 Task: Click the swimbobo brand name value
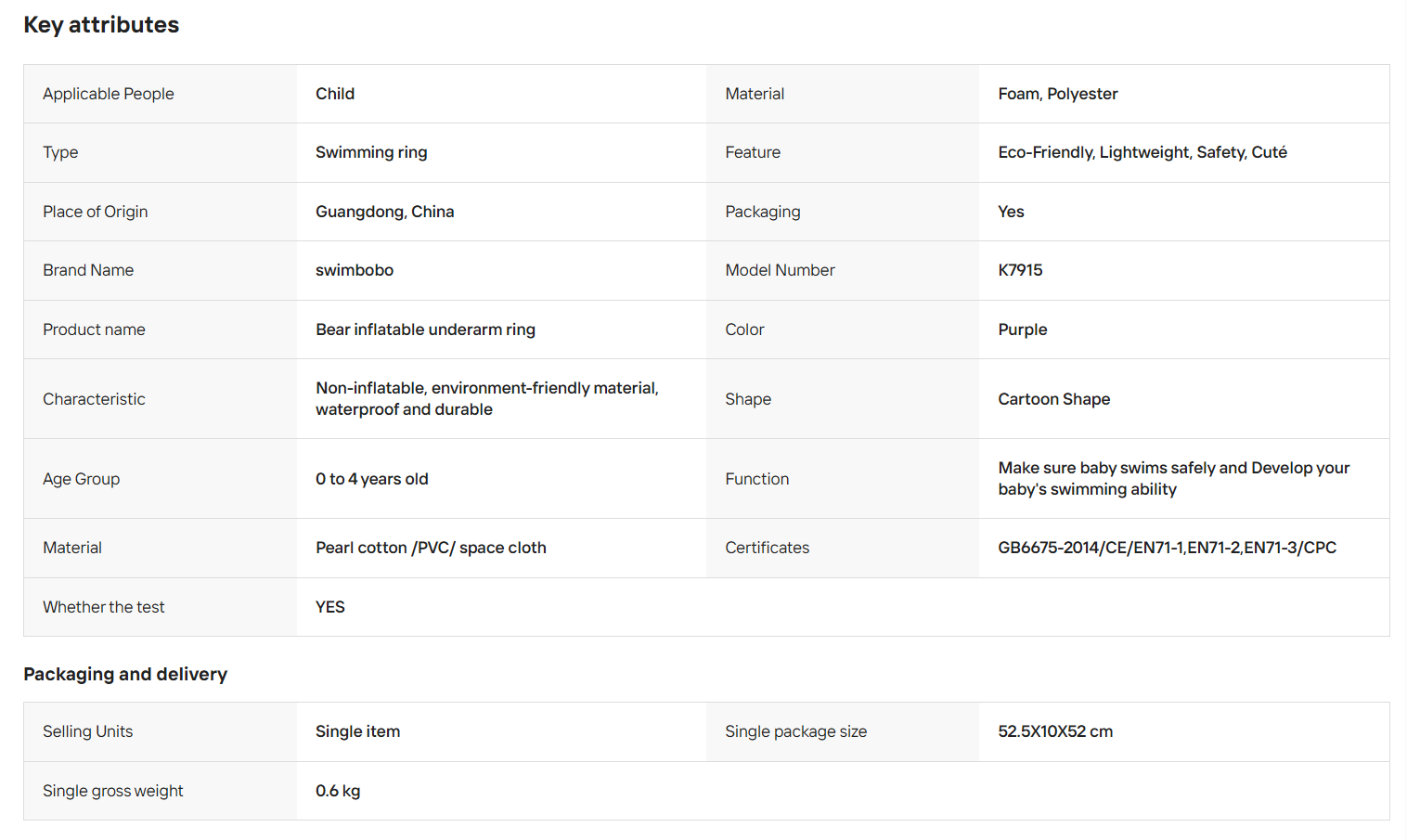(x=355, y=270)
